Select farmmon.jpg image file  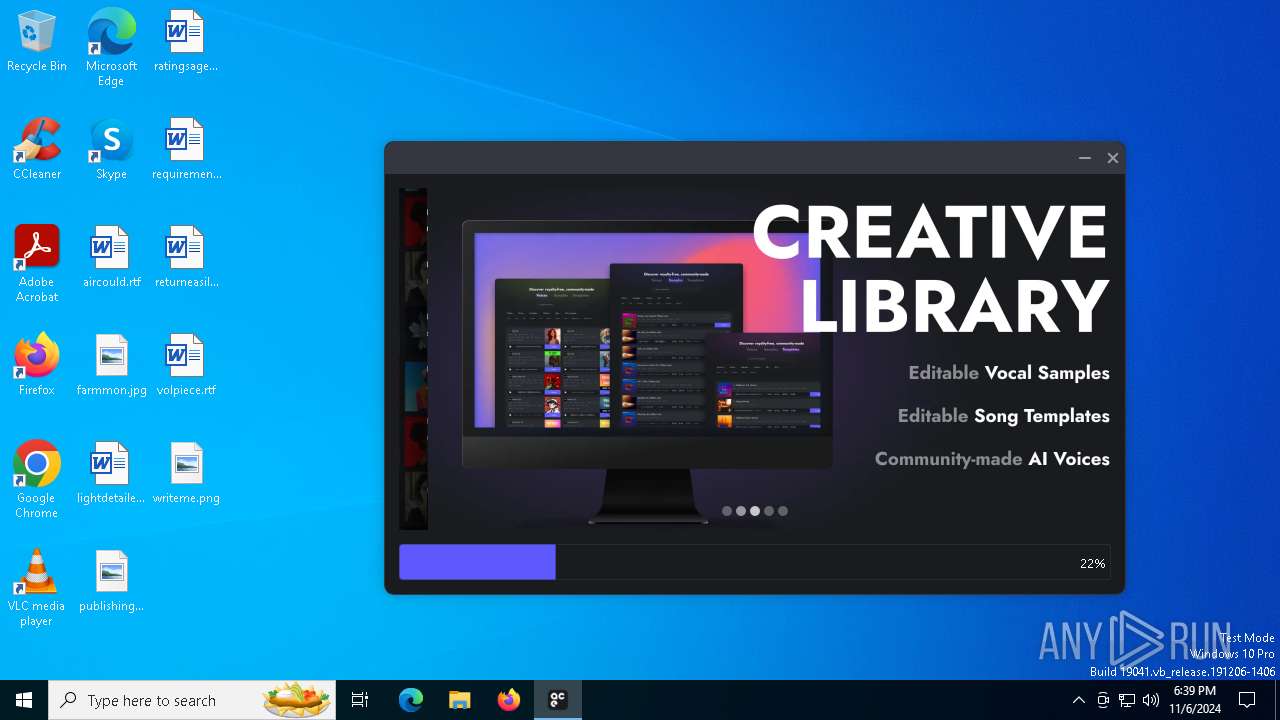pyautogui.click(x=111, y=366)
